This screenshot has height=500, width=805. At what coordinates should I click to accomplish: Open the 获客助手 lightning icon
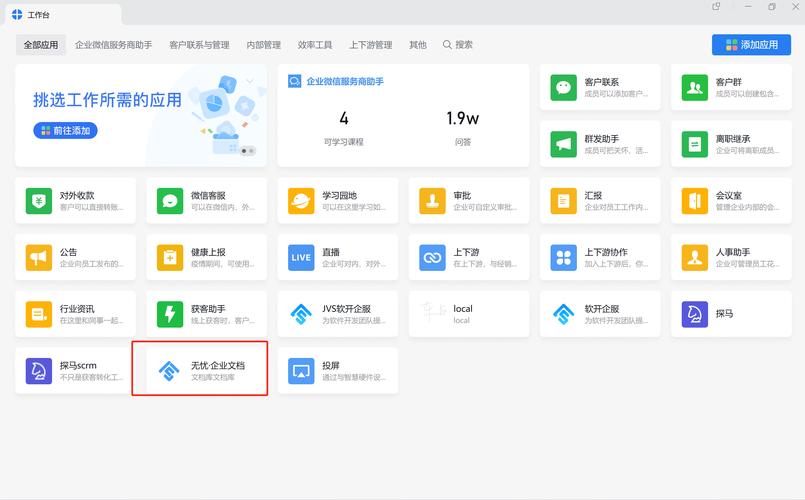click(170, 314)
